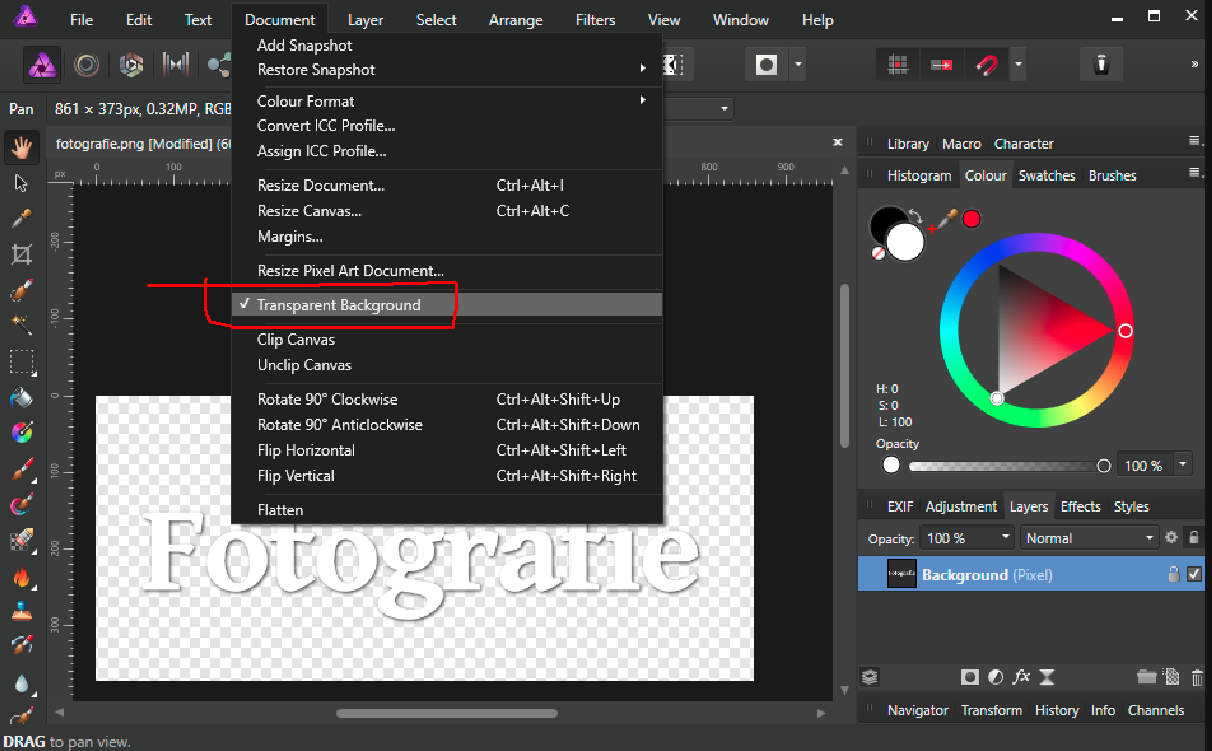Image resolution: width=1212 pixels, height=751 pixels.
Task: Select the Move tool
Action: (21, 183)
